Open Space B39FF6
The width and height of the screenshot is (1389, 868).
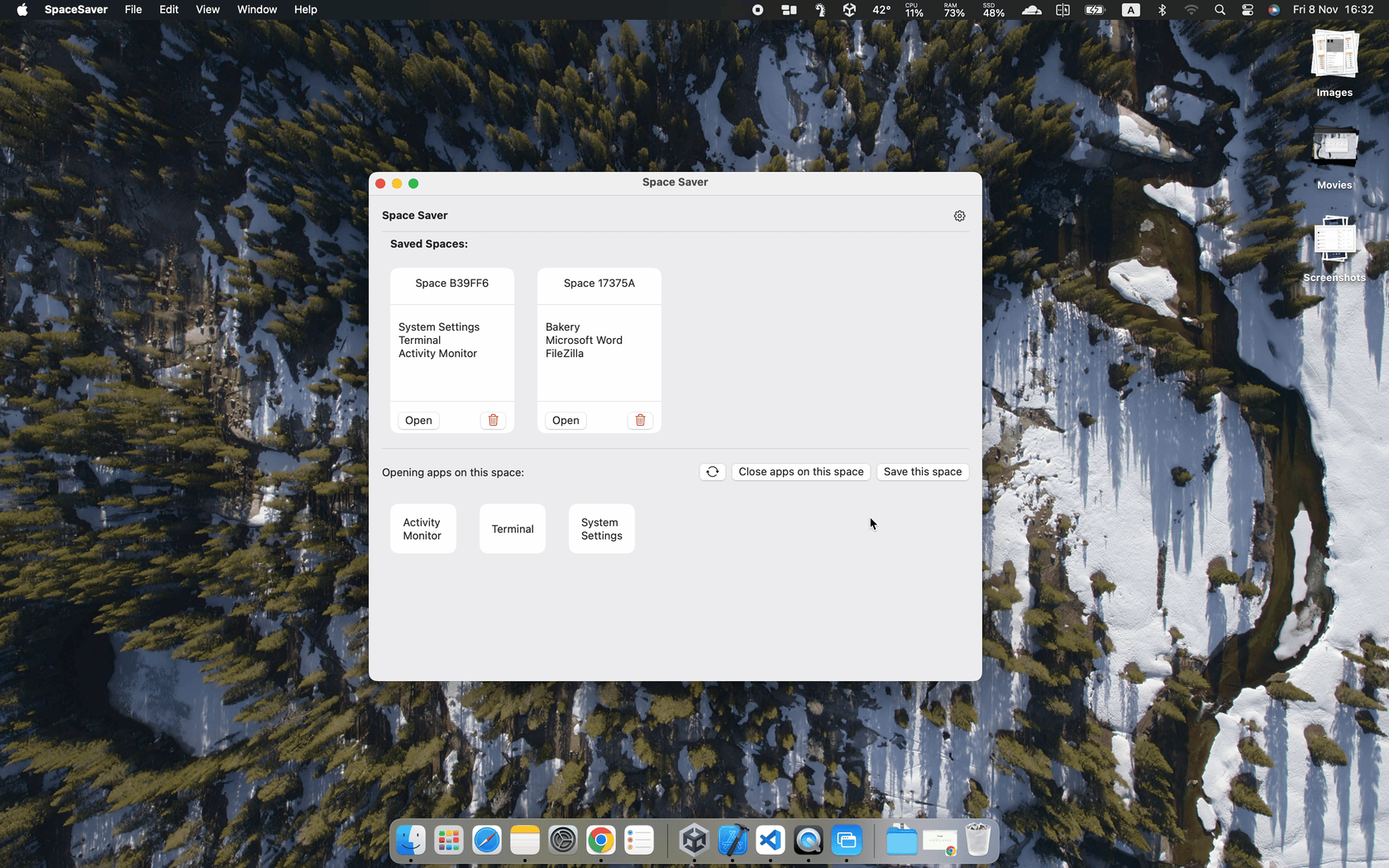point(418,420)
